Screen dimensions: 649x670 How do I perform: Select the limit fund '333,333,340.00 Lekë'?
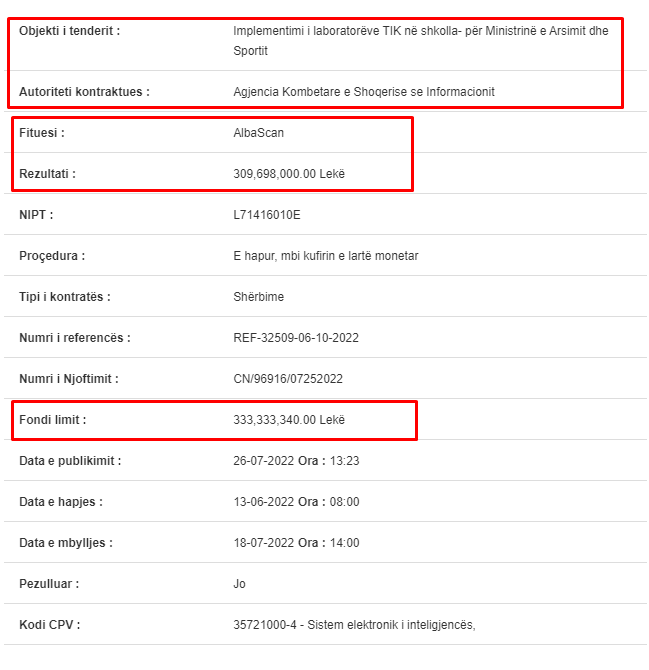point(289,420)
